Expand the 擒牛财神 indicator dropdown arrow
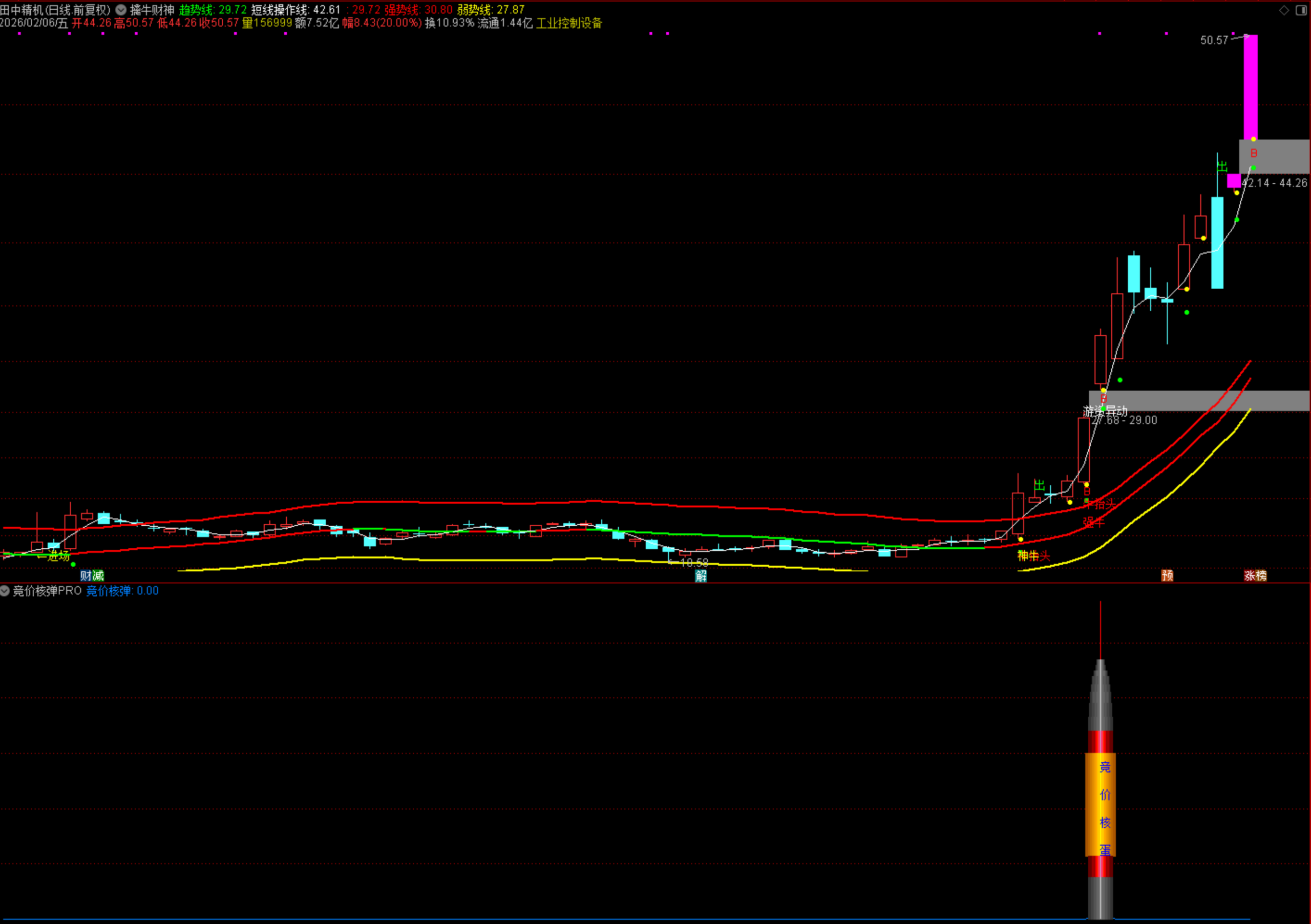Viewport: 1311px width, 924px height. [121, 10]
